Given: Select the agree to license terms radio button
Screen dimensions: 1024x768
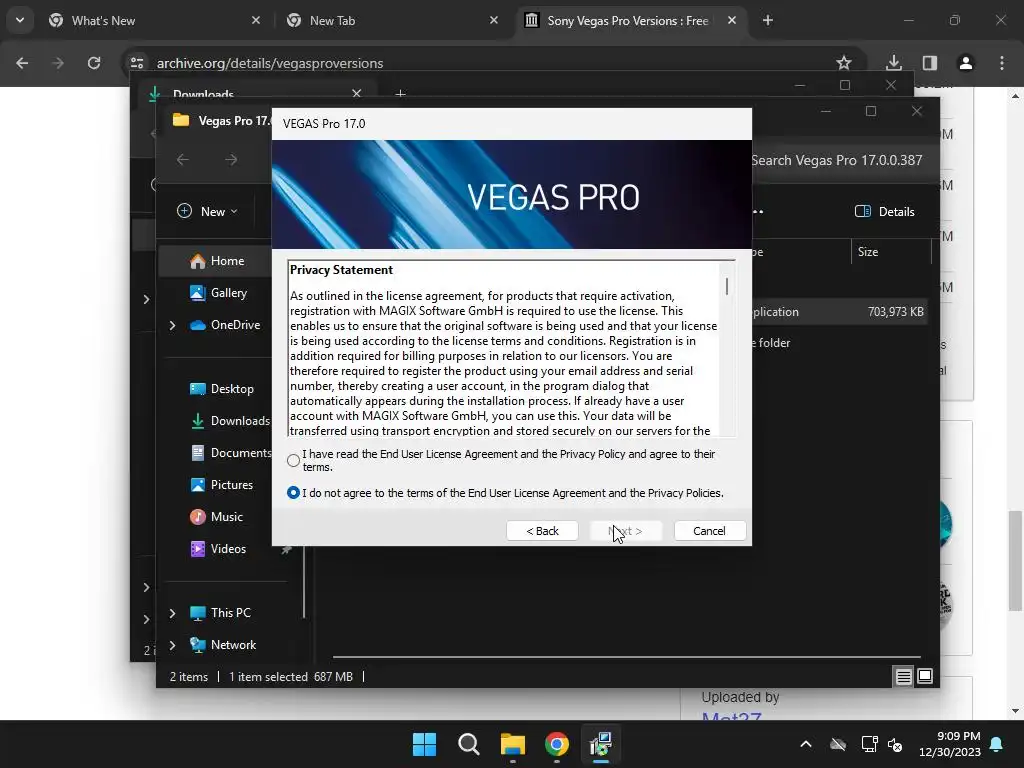Looking at the screenshot, I should (x=293, y=460).
